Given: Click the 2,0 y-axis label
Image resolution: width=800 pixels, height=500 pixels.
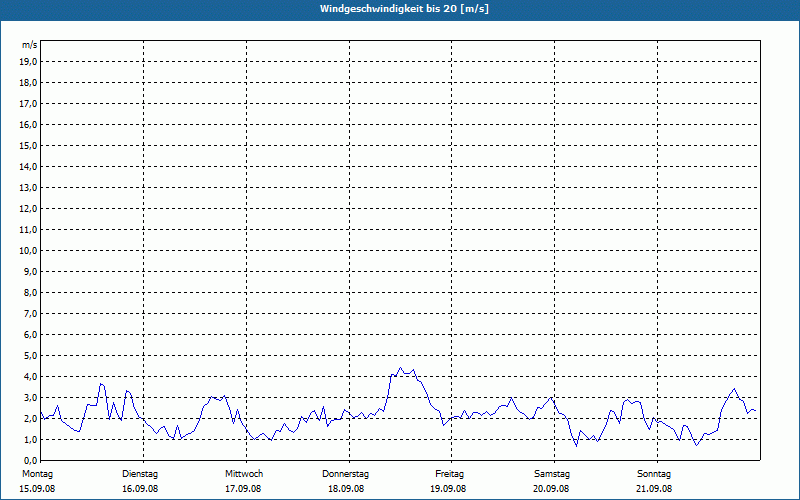Looking at the screenshot, I should click(x=31, y=418).
